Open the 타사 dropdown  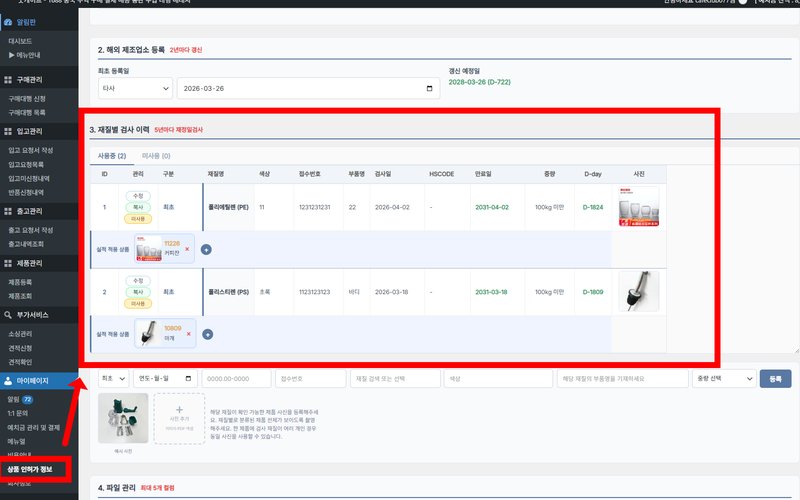pos(135,89)
